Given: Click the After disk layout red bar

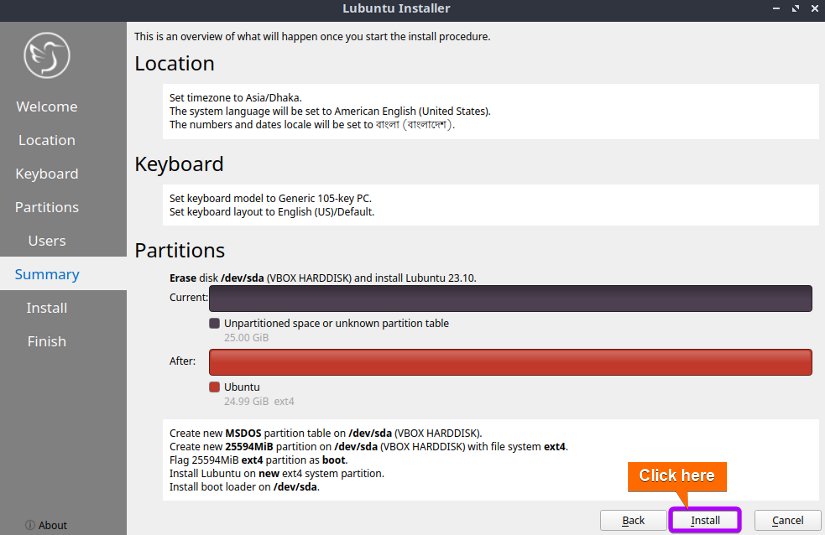Looking at the screenshot, I should click(x=510, y=362).
